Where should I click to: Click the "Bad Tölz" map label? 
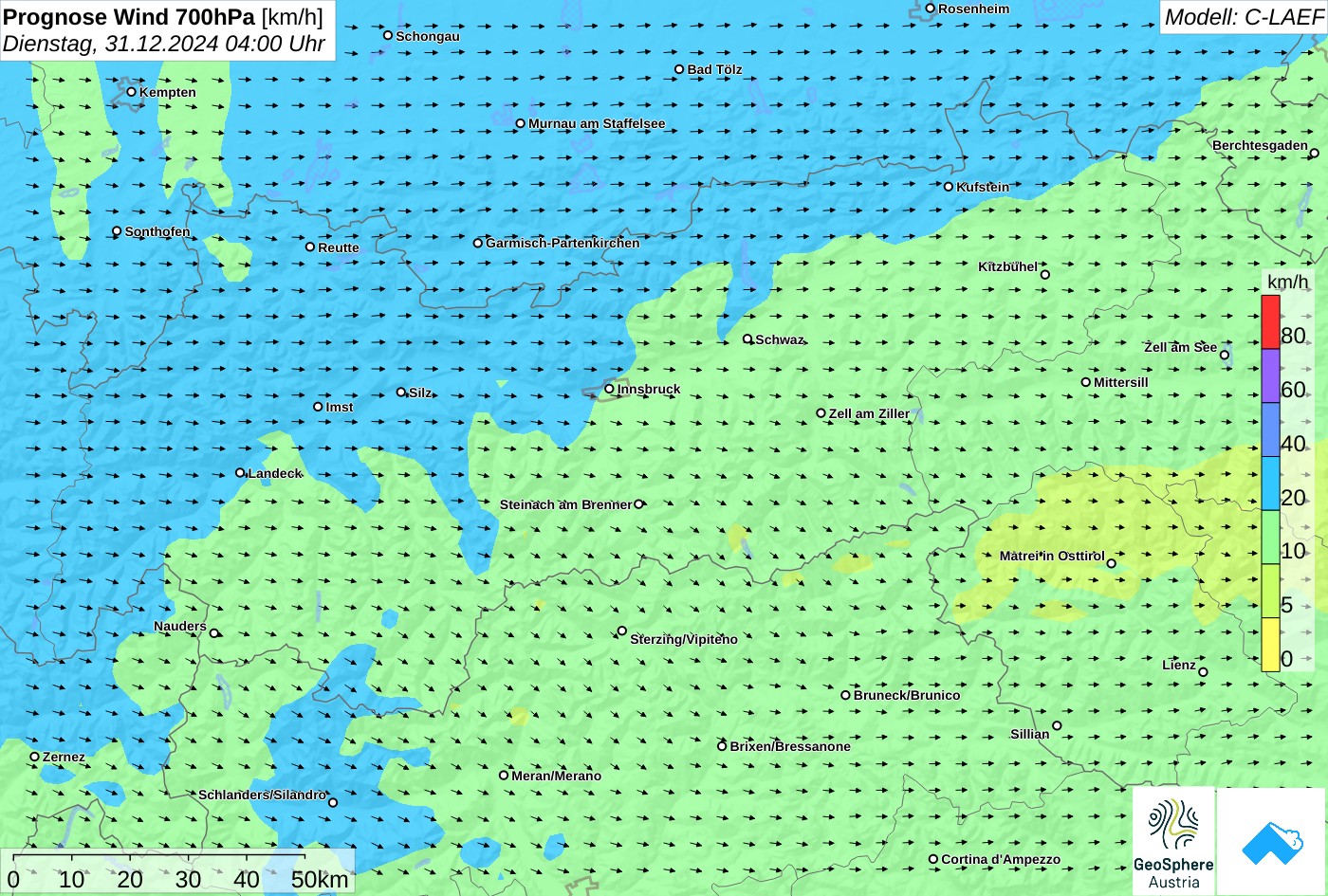(714, 69)
